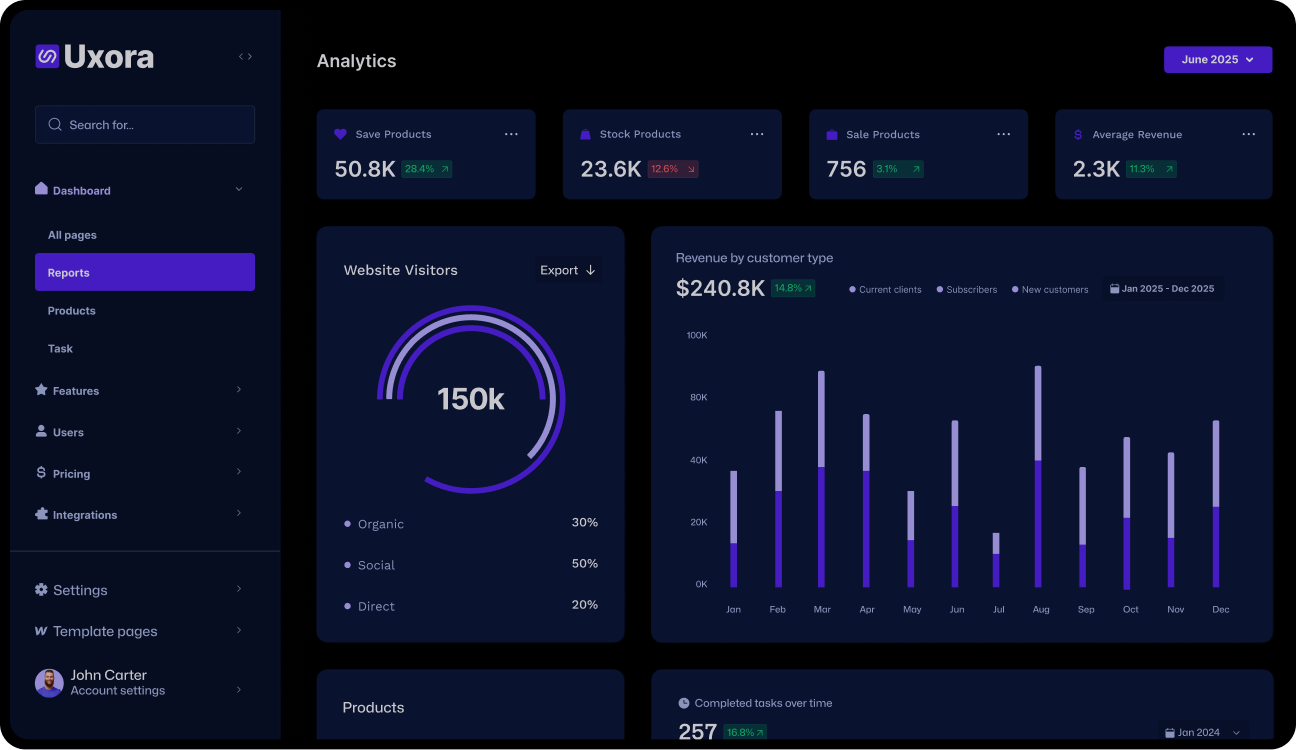The height and width of the screenshot is (750, 1296).
Task: Open the June 2025 date dropdown
Action: (x=1218, y=59)
